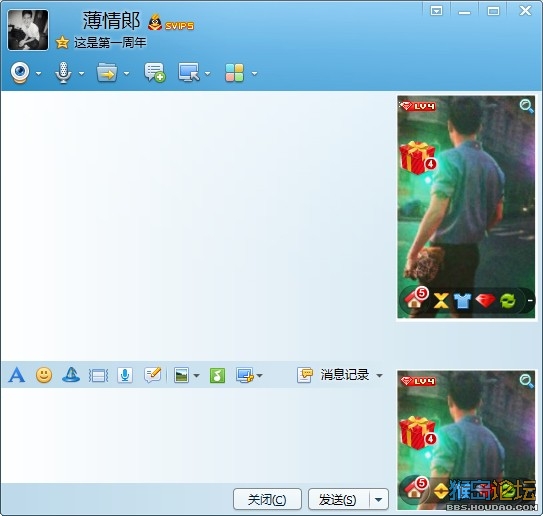Image resolution: width=543 pixels, height=516 pixels.
Task: Click signature text 这是第一周年
Action: [110, 43]
